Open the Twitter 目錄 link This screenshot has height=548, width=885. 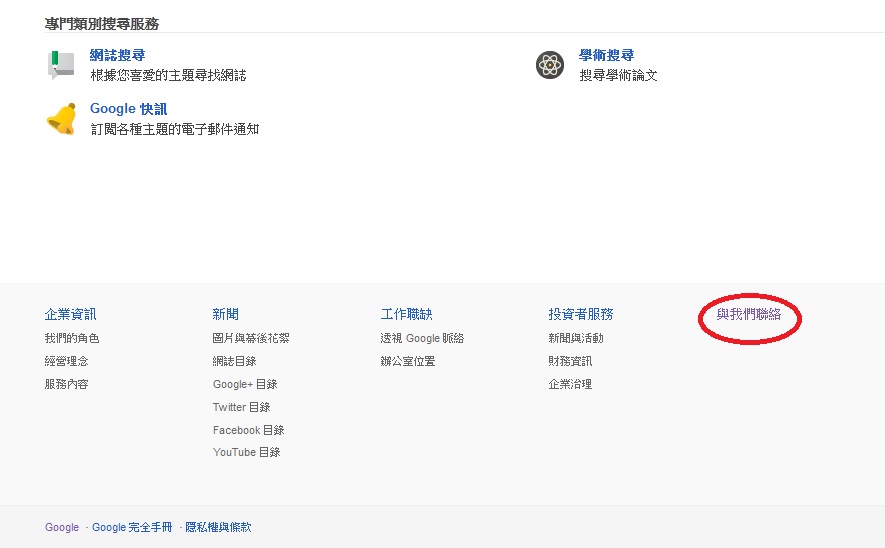tap(241, 407)
